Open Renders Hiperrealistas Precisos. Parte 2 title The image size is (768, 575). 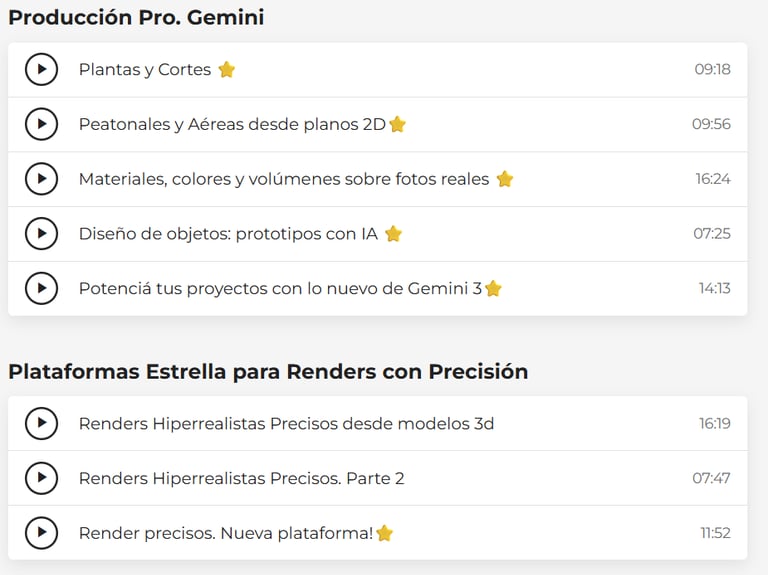(x=241, y=478)
